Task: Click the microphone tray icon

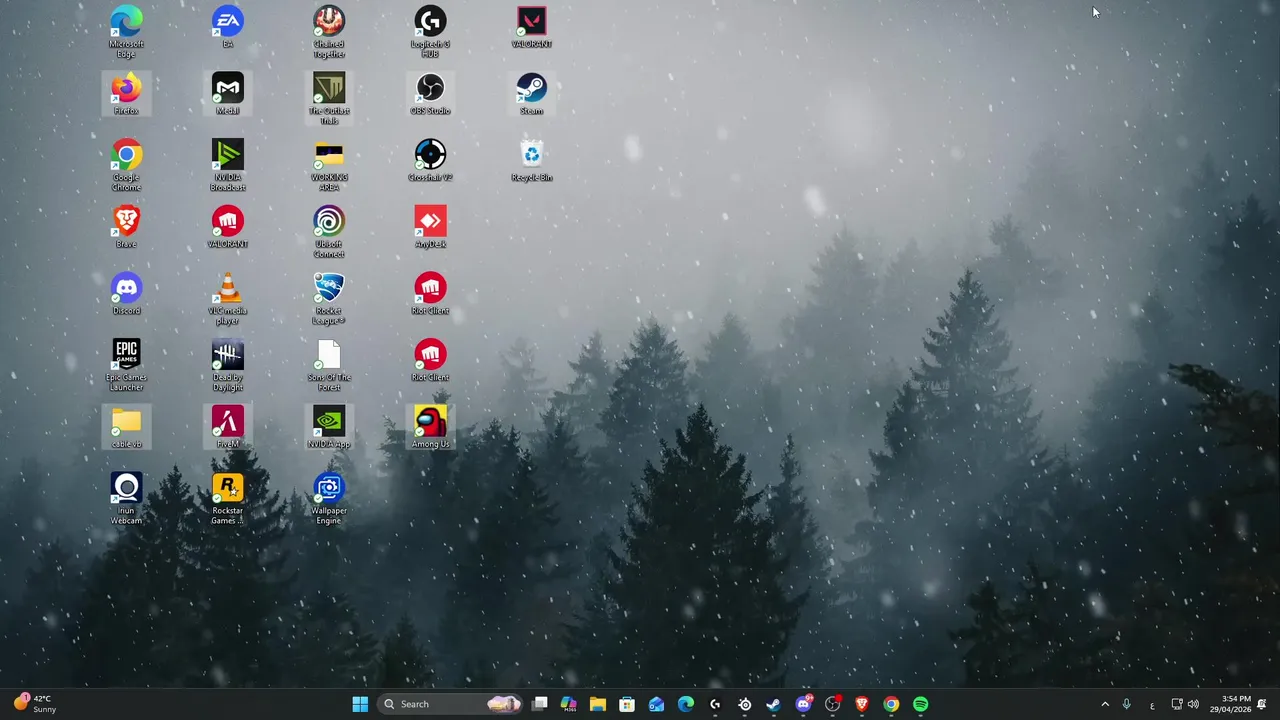Action: [x=1126, y=704]
